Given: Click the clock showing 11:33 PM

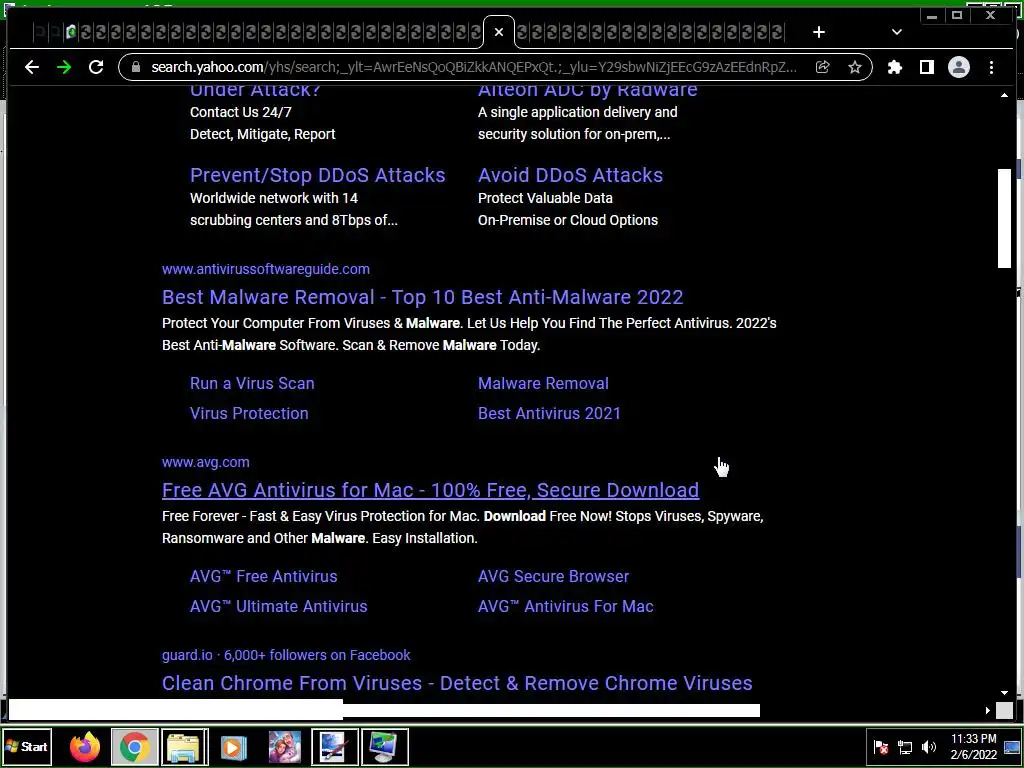Looking at the screenshot, I should click(974, 746).
